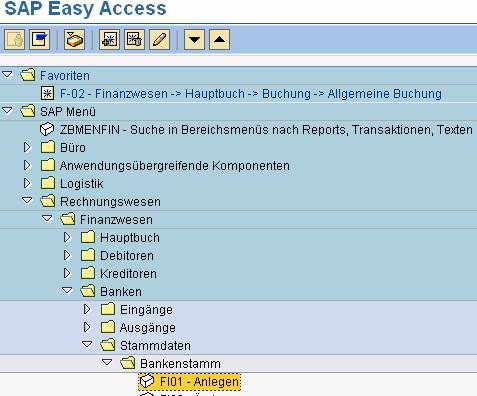Select the F-02 Allgemeine Buchung favorite
Image resolution: width=477 pixels, height=396 pixels.
[251, 94]
